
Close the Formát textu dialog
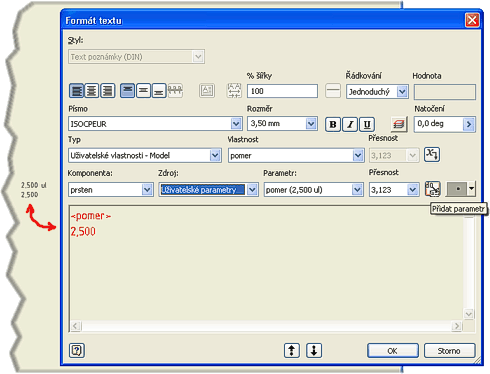(x=472, y=20)
